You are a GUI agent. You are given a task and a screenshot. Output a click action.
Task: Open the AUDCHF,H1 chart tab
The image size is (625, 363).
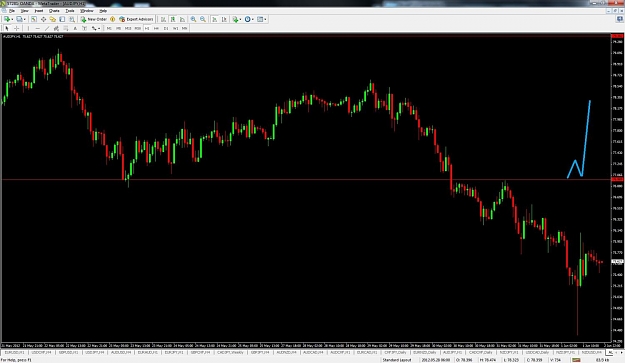click(340, 353)
